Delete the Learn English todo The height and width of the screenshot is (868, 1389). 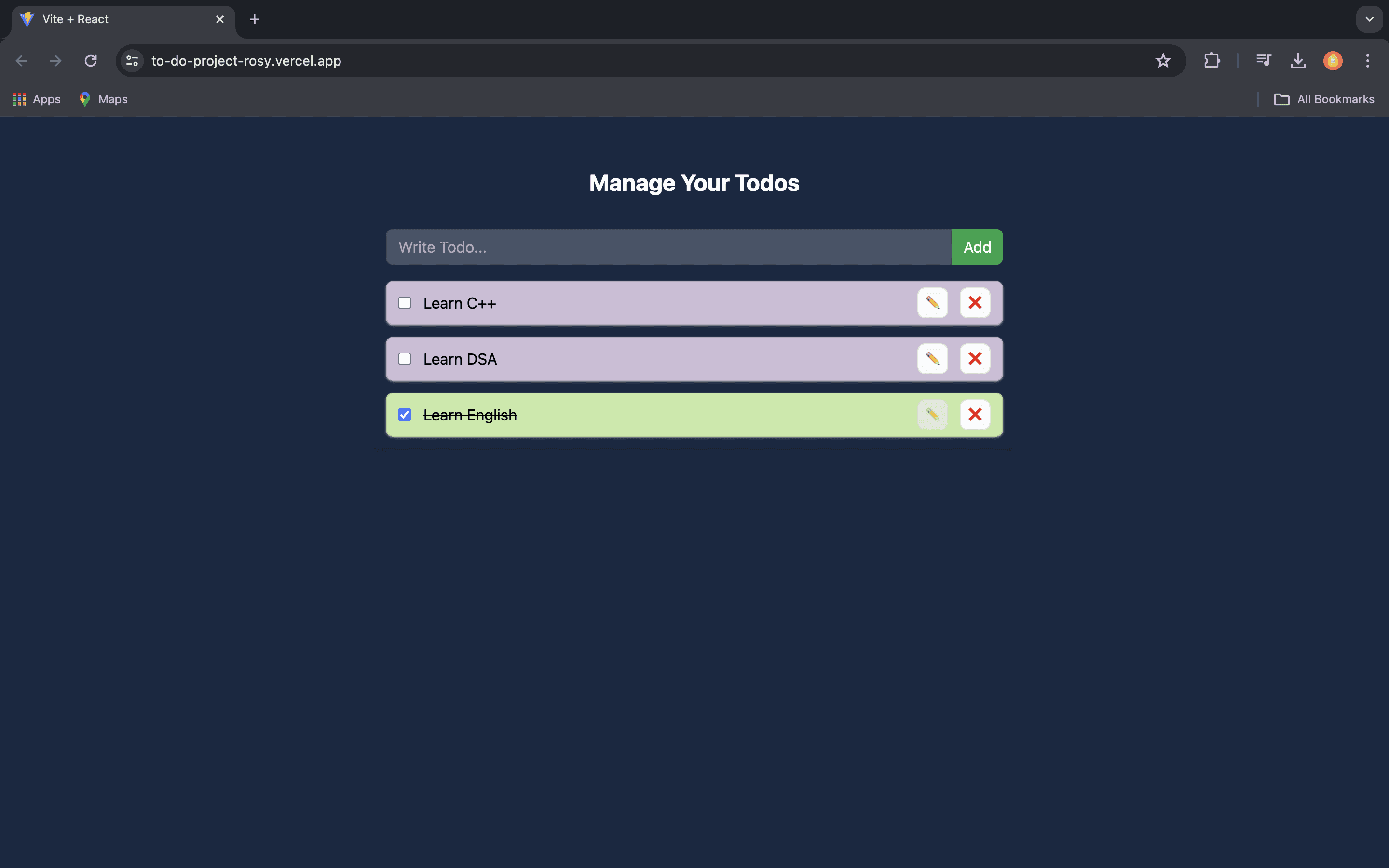[x=975, y=415]
